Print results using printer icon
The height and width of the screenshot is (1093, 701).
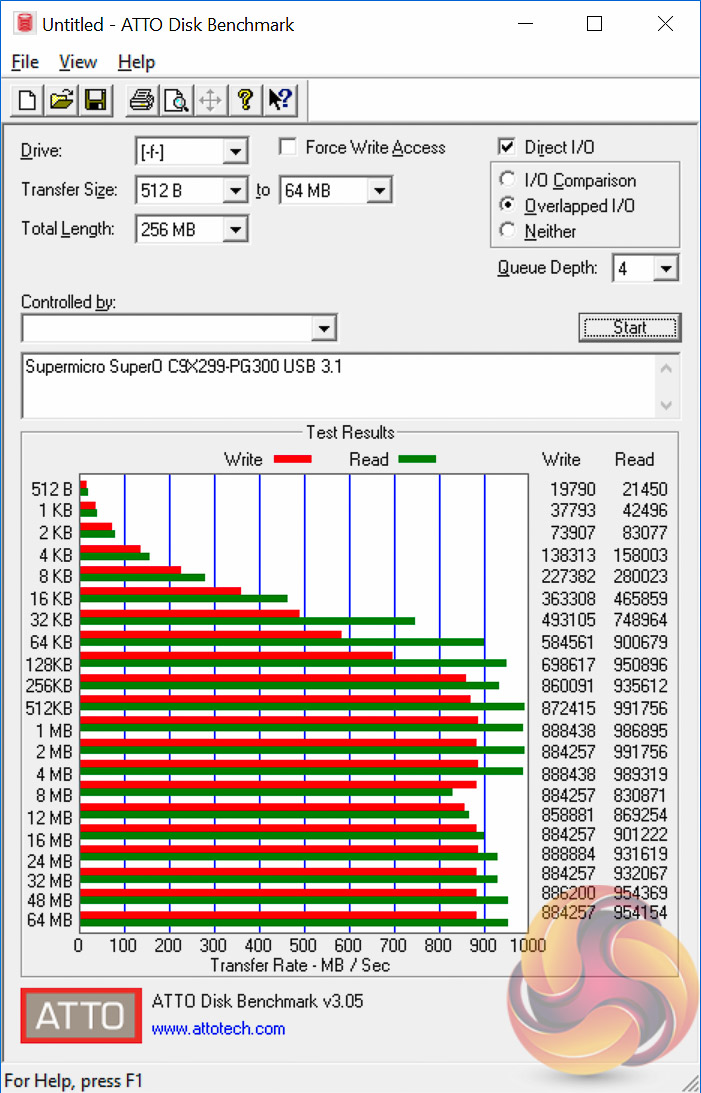(x=142, y=100)
